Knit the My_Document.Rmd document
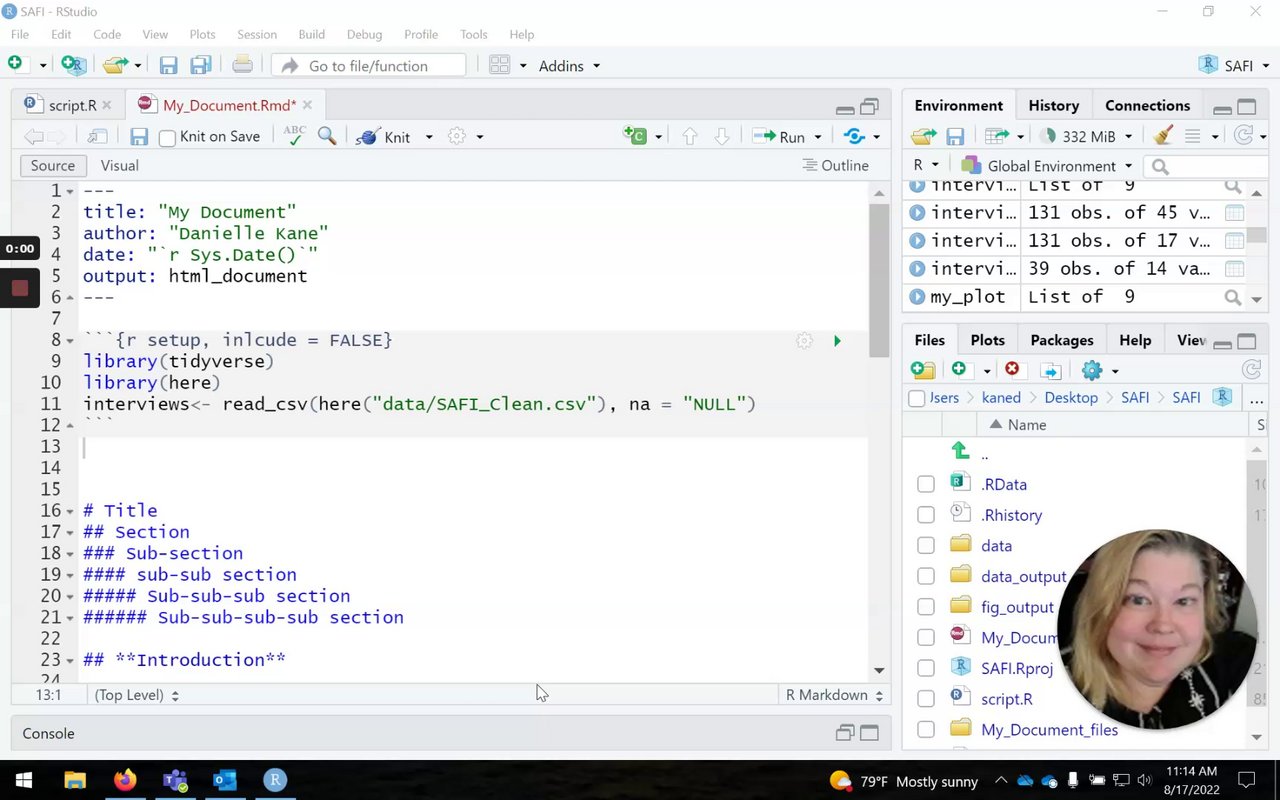This screenshot has width=1280, height=800. (384, 137)
